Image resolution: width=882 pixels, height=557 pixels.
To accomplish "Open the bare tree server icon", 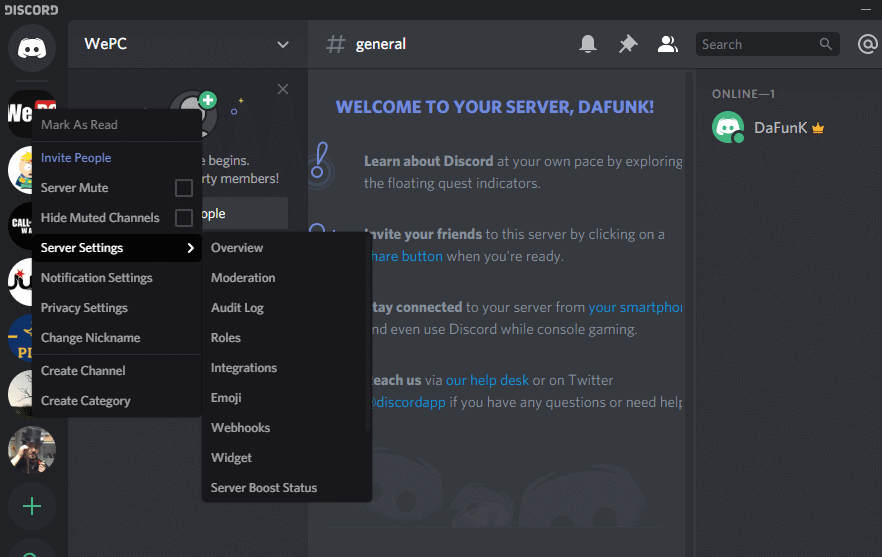I will pyautogui.click(x=20, y=394).
